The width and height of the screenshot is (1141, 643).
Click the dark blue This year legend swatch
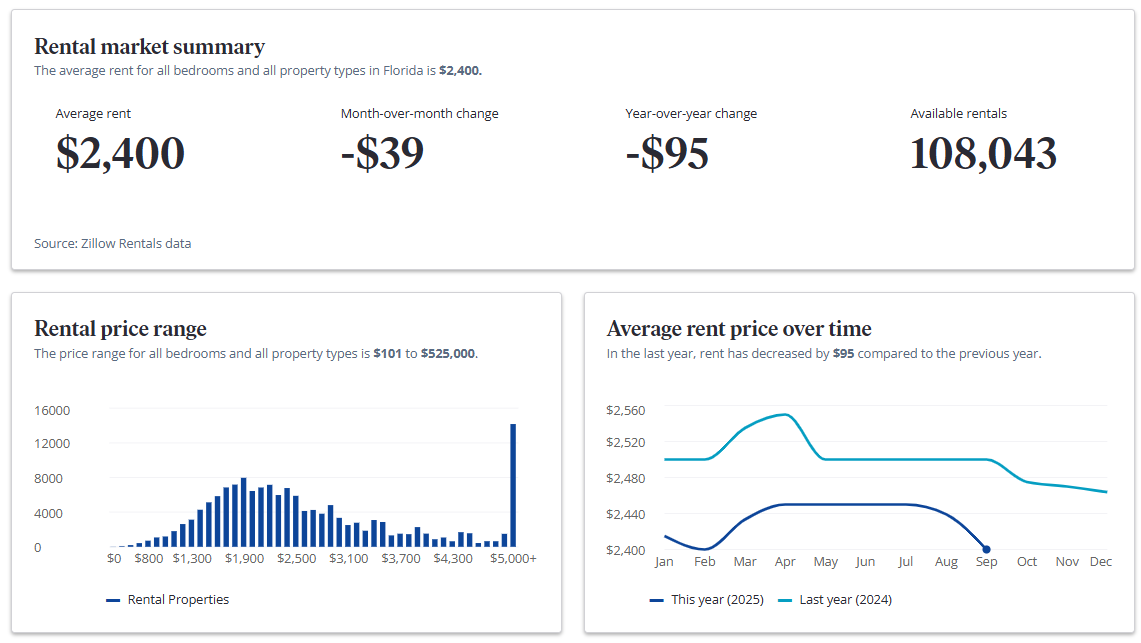(x=657, y=600)
